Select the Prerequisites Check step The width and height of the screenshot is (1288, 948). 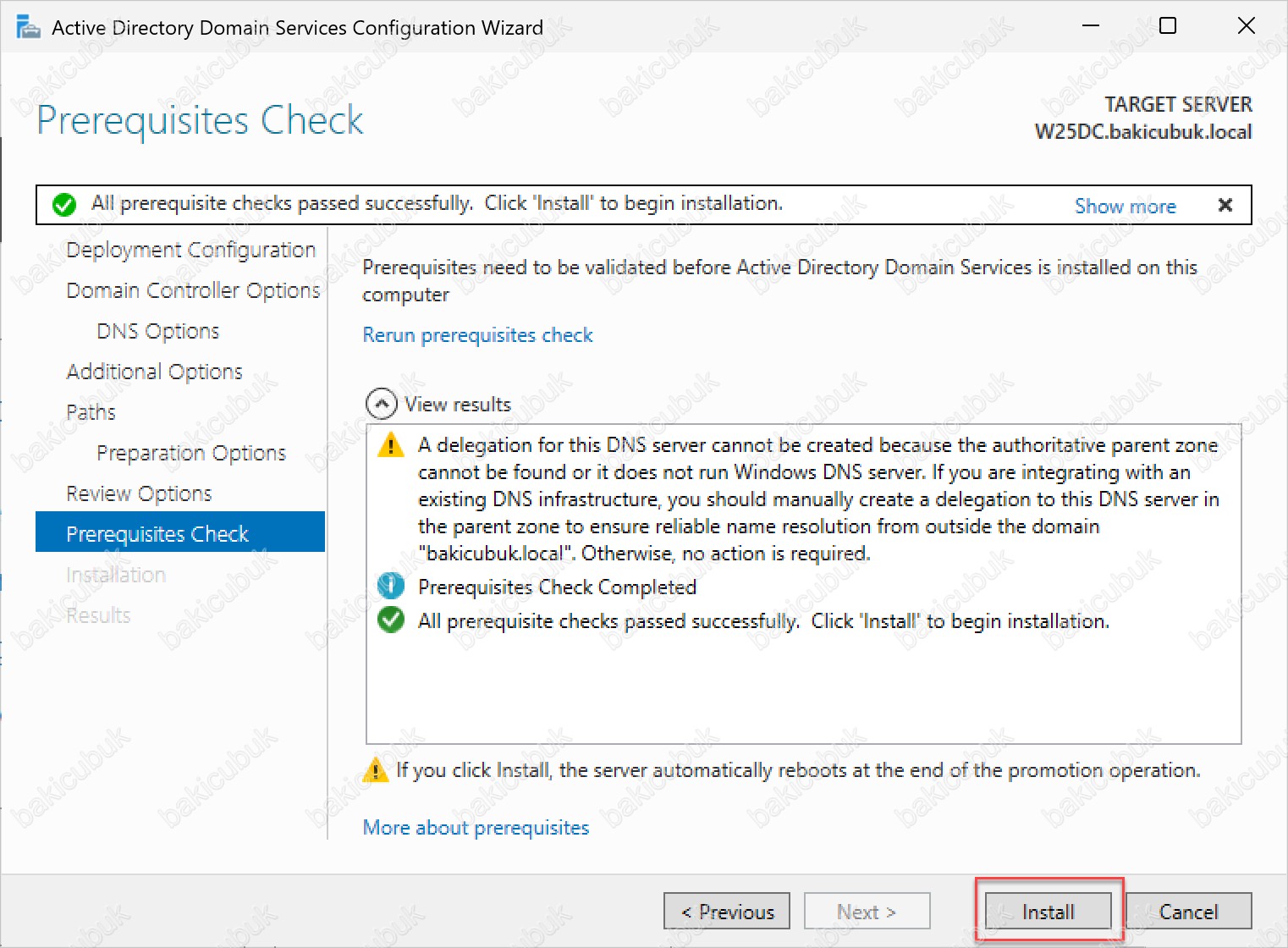[x=180, y=532]
